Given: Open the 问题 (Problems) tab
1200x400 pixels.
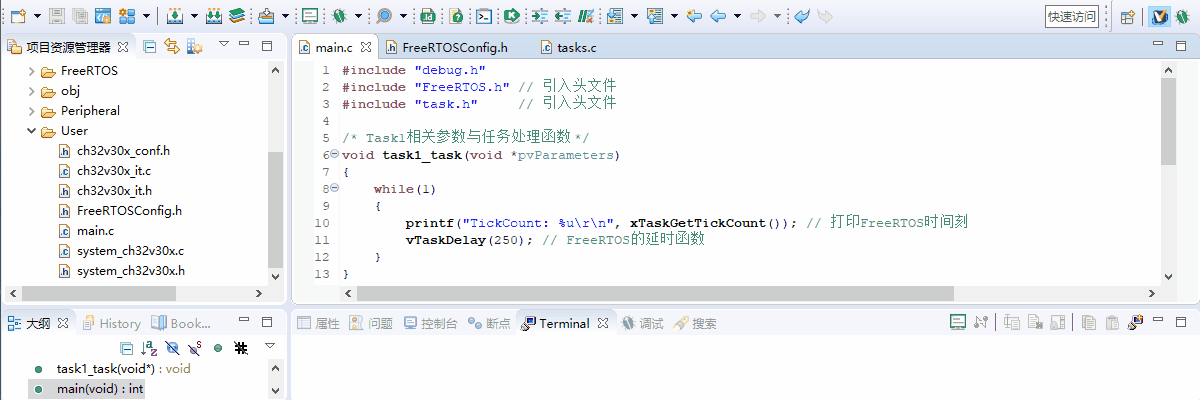Looking at the screenshot, I should tap(371, 323).
